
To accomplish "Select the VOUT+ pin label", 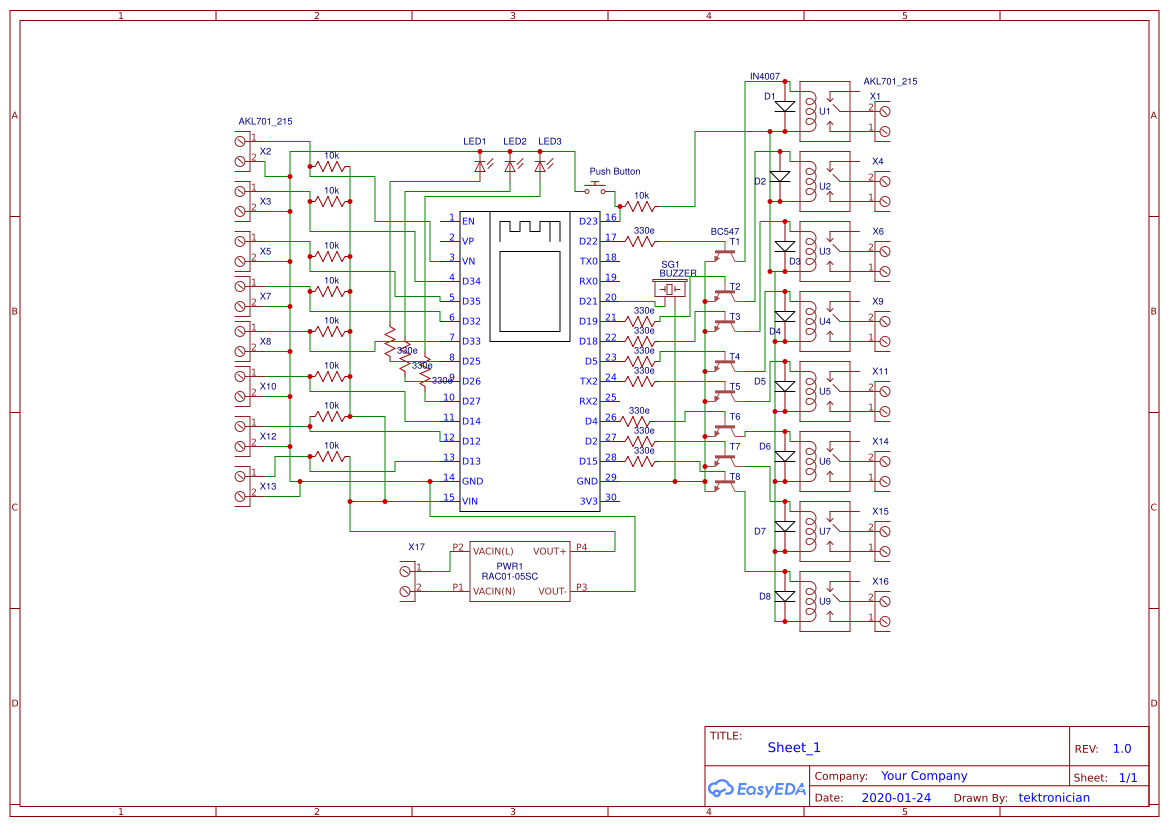I will tap(549, 551).
